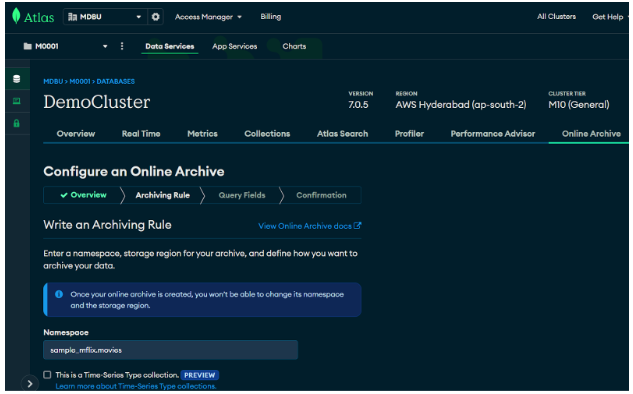This screenshot has height=394, width=633.
Task: Expand the Access Manager menu
Action: tap(208, 17)
